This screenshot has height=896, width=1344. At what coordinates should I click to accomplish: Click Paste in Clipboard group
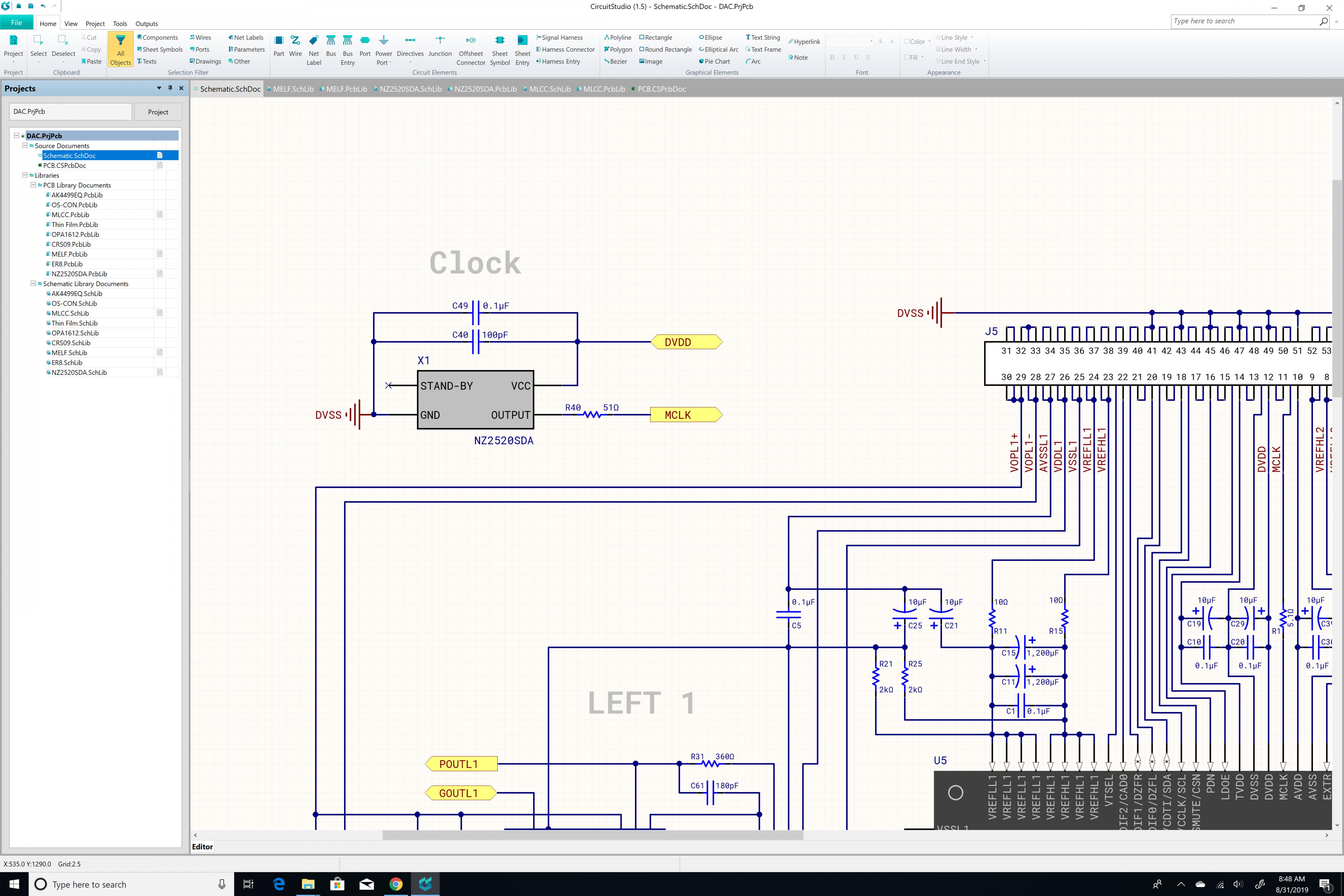point(92,62)
